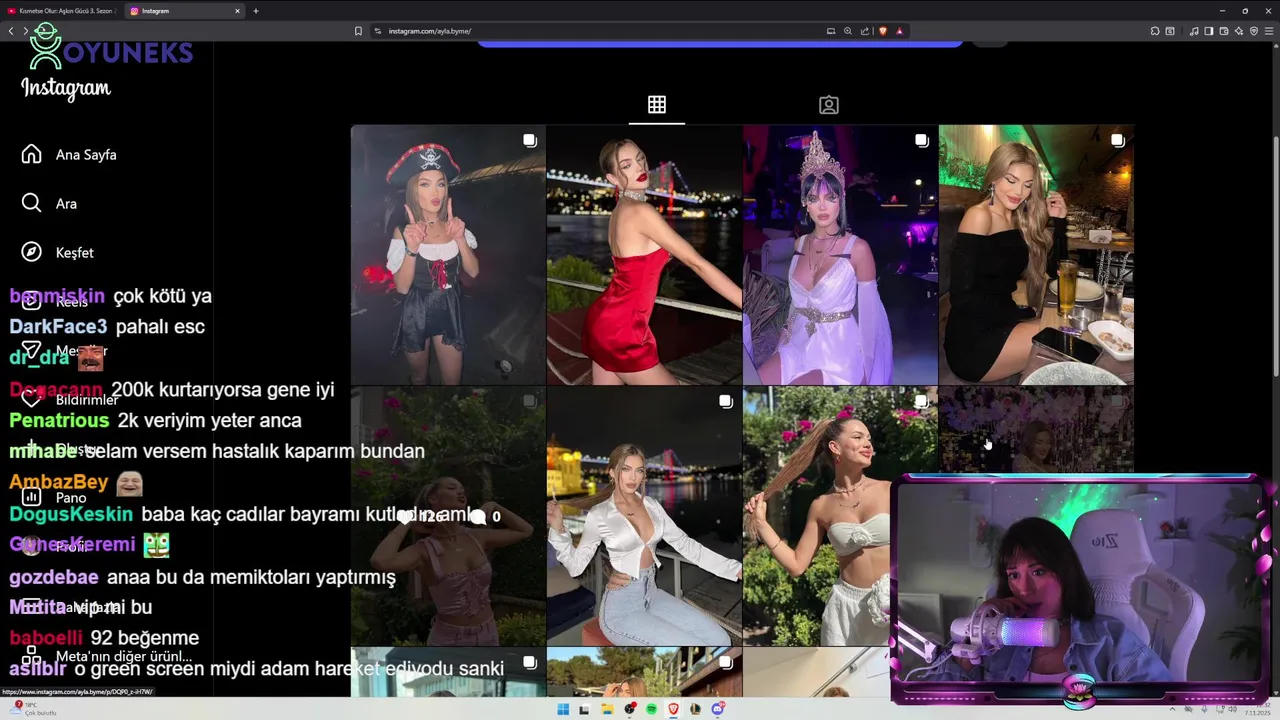Open pirate hat costume post
The width and height of the screenshot is (1280, 720).
448,254
